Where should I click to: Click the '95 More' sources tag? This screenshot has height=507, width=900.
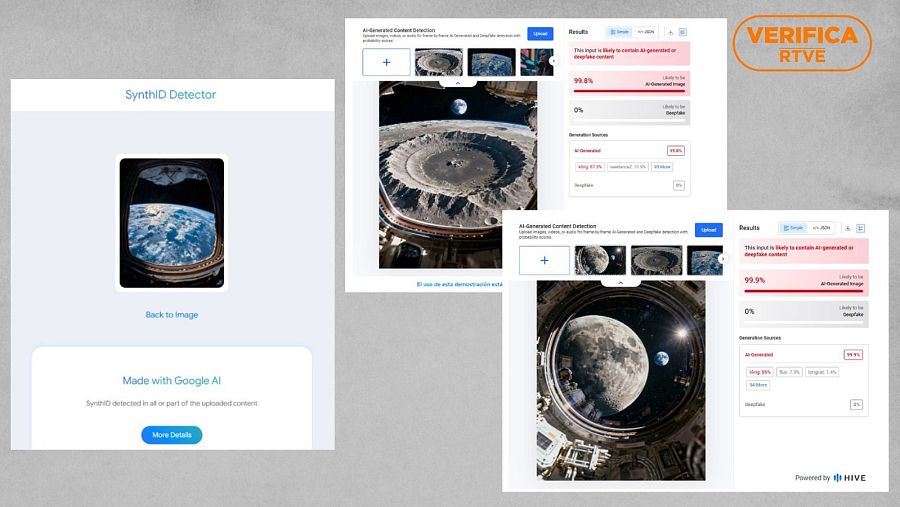(x=662, y=167)
